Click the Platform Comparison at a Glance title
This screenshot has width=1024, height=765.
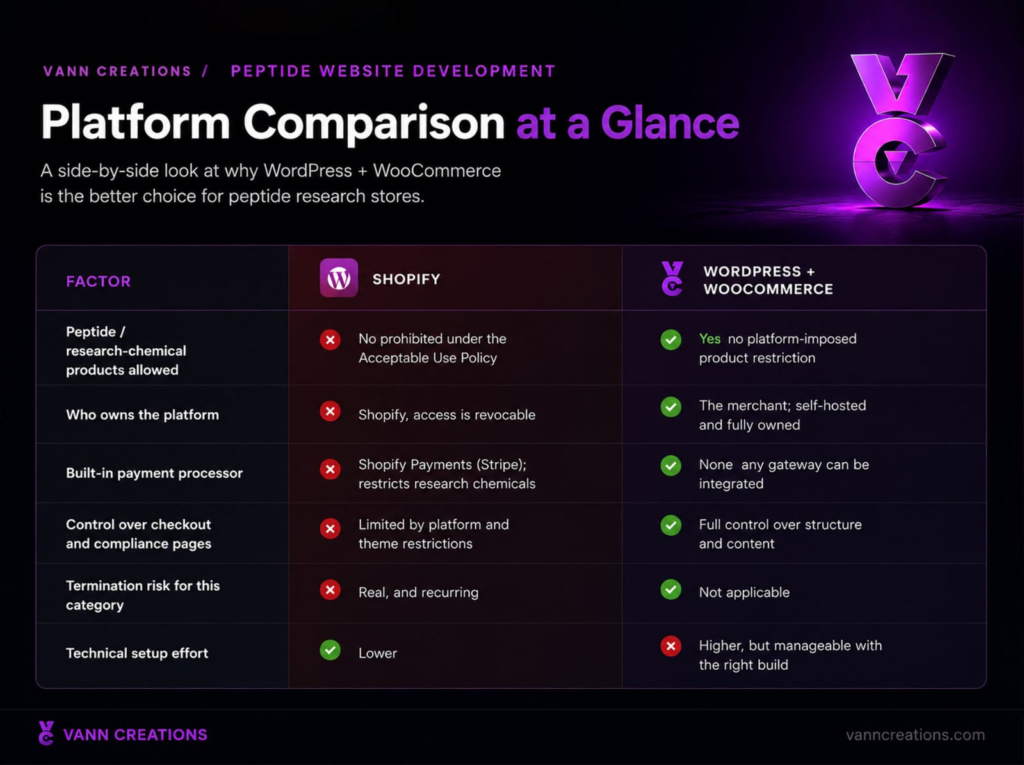click(390, 122)
